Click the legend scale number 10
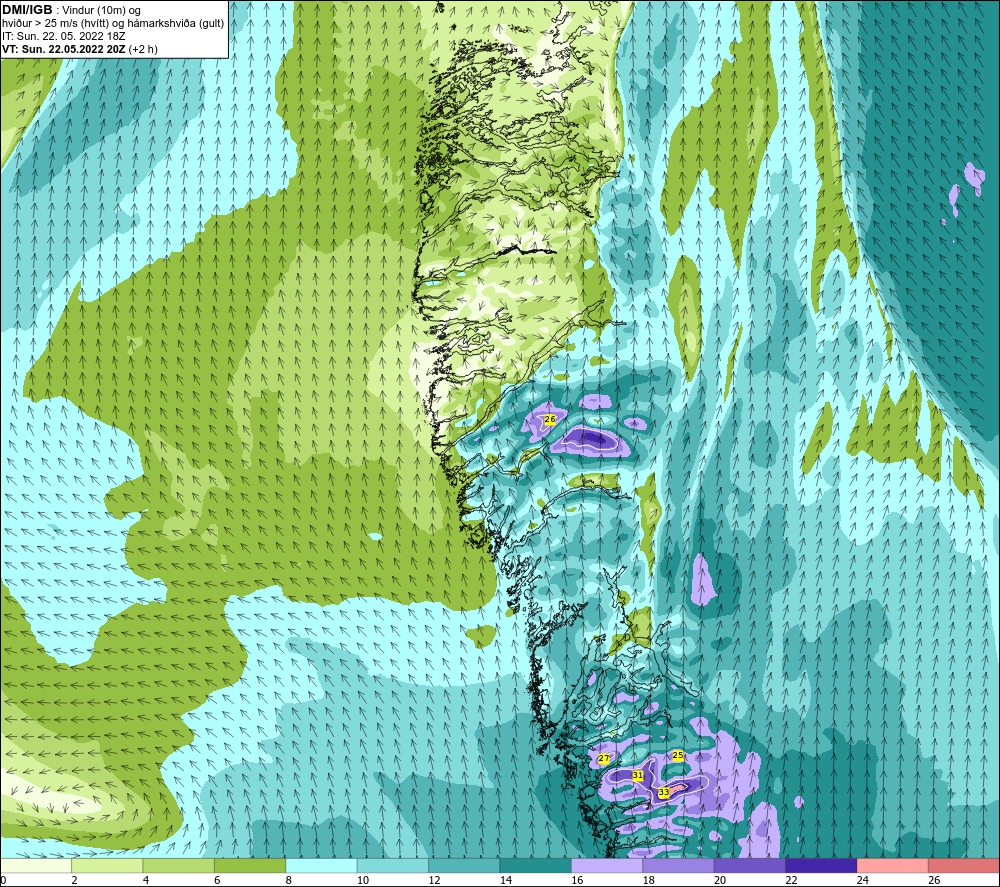 363,881
